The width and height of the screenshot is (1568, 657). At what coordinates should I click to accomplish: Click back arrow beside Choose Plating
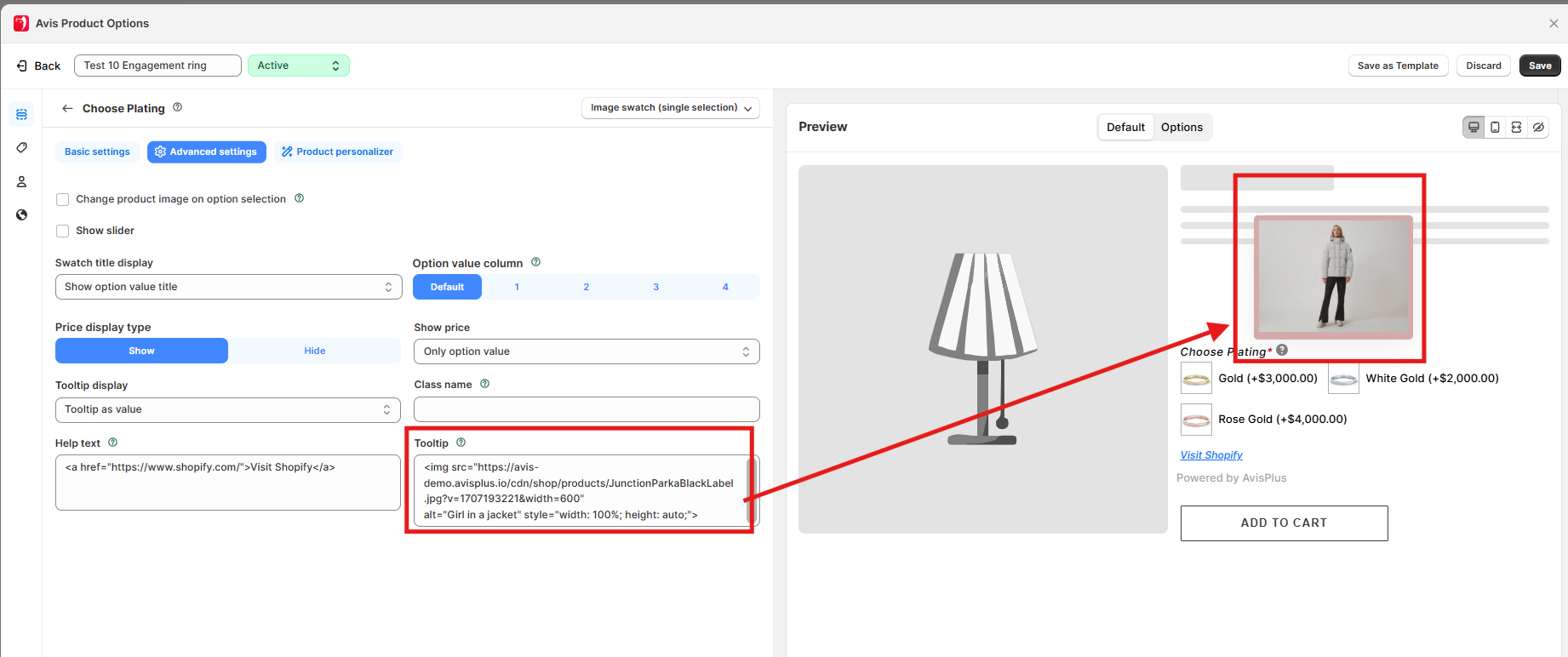click(67, 108)
